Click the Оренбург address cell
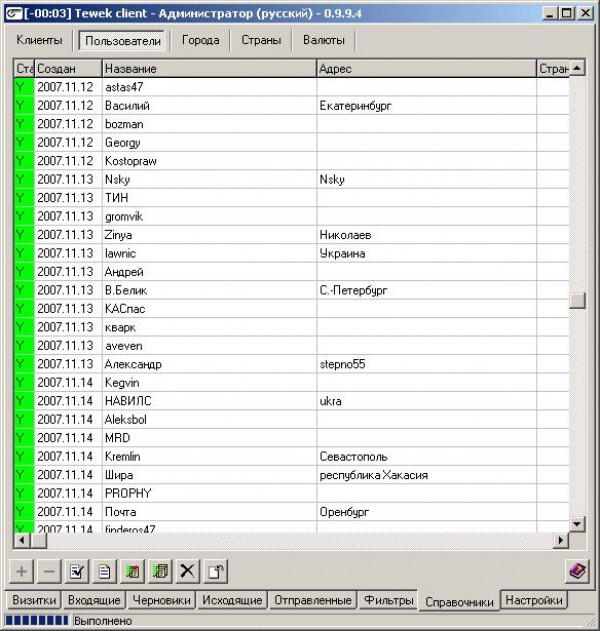This screenshot has width=600, height=631. tap(427, 512)
